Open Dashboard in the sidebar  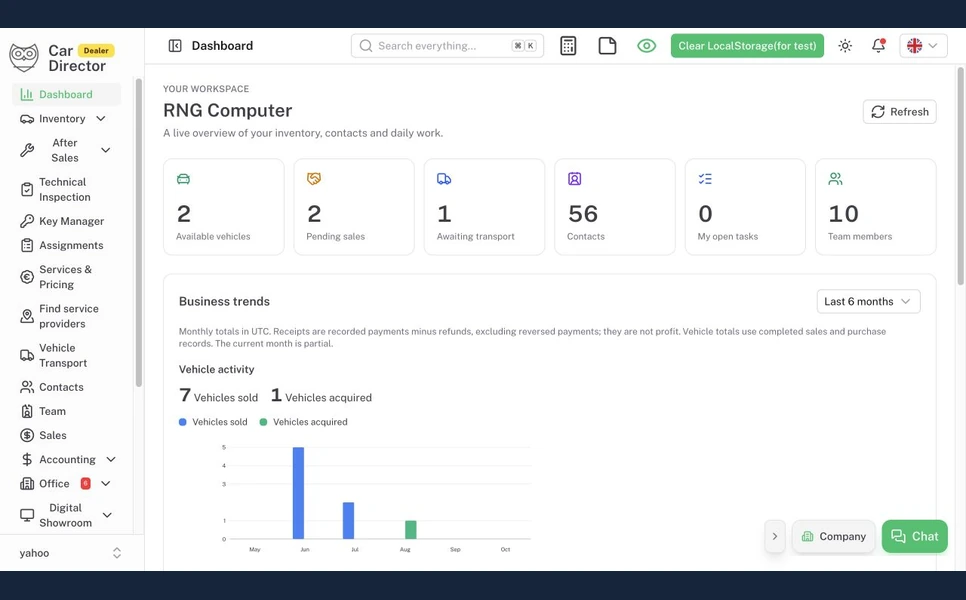click(x=66, y=94)
